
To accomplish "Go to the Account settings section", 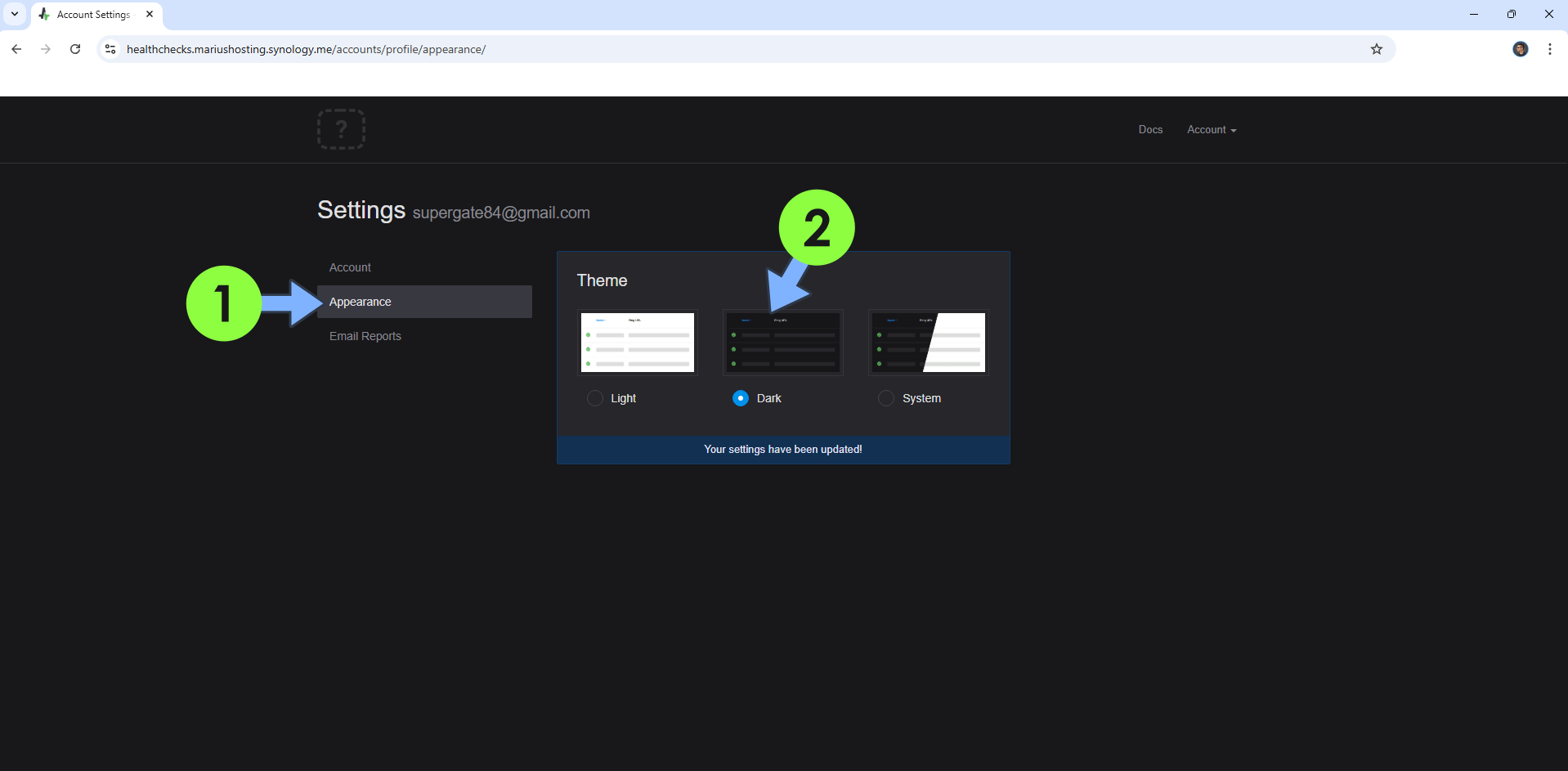I will tap(350, 267).
